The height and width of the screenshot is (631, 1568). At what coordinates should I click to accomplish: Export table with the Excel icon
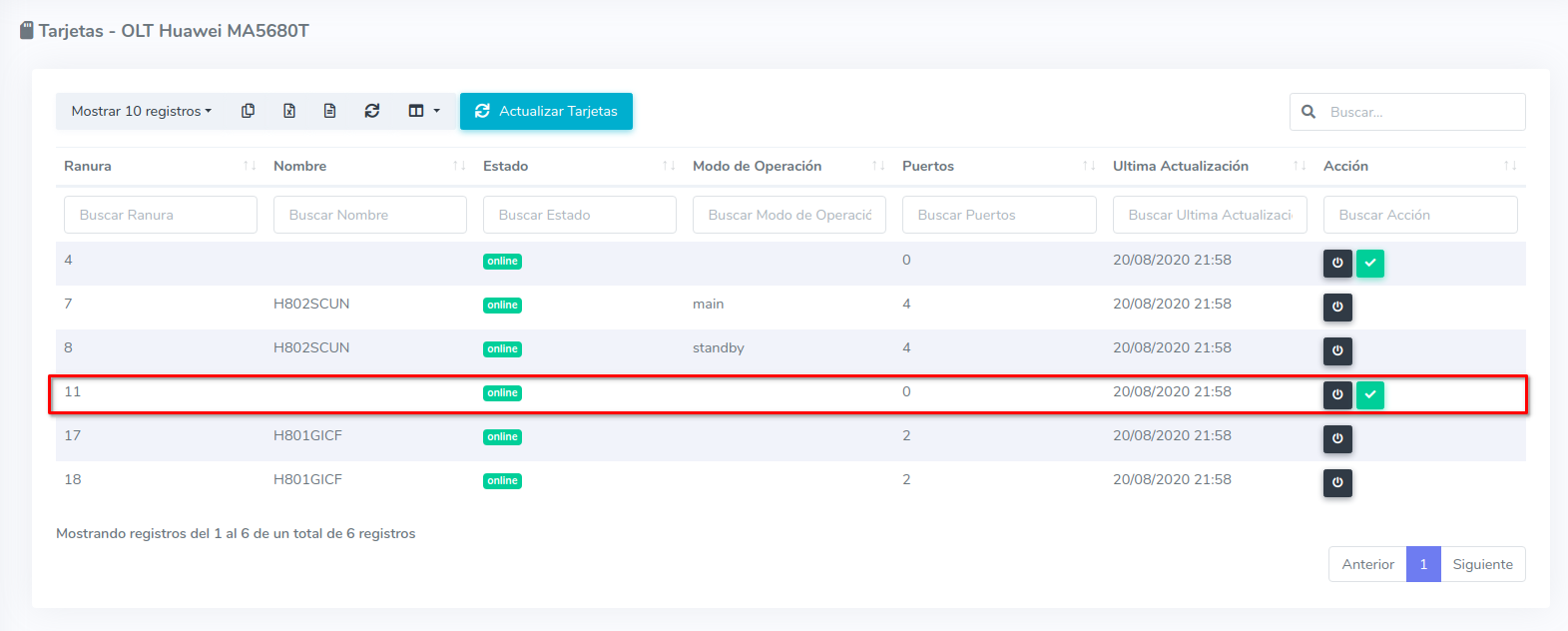click(x=289, y=111)
